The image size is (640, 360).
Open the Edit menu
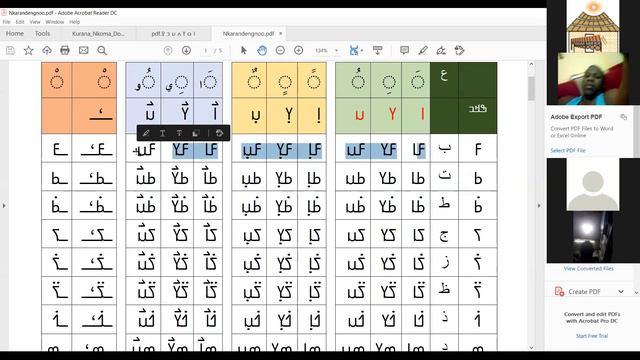click(x=20, y=22)
